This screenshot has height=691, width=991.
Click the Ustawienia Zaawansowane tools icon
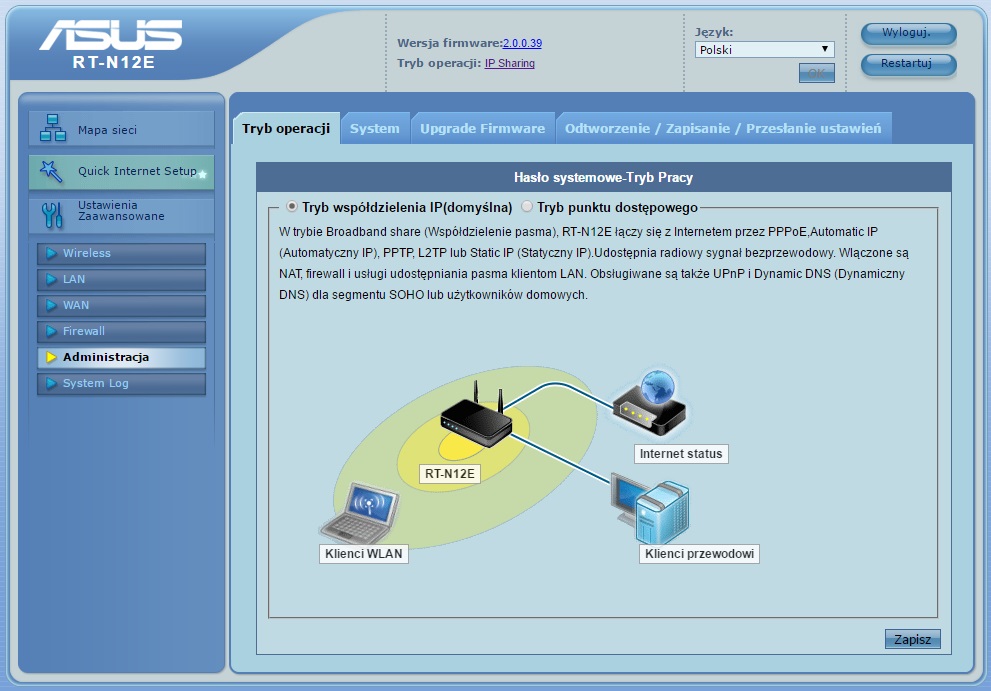click(52, 215)
